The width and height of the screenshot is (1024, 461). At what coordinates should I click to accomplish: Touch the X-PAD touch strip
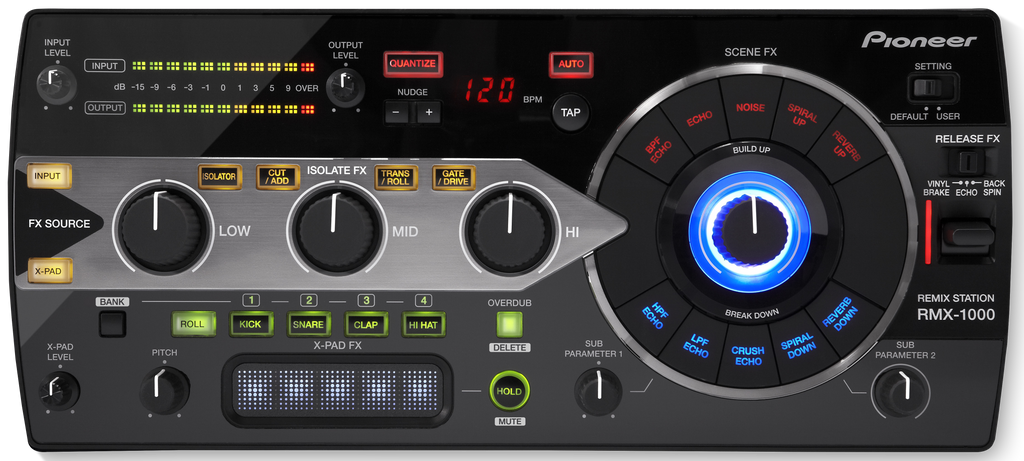(336, 392)
